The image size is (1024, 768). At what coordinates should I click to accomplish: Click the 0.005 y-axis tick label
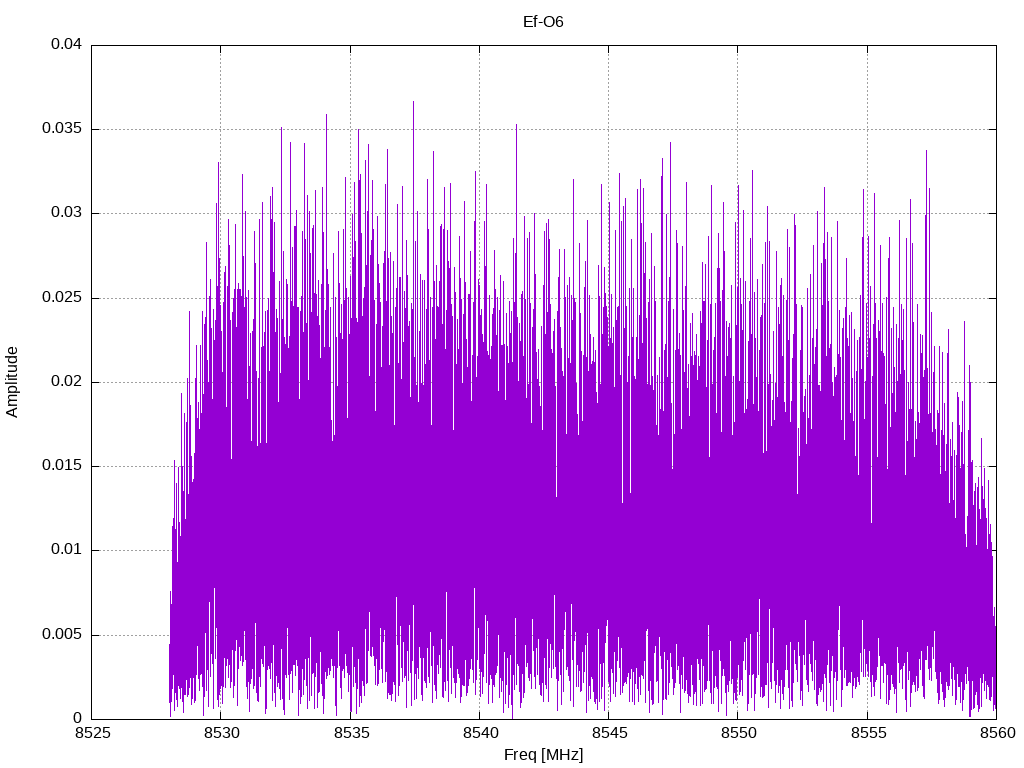tap(62, 634)
